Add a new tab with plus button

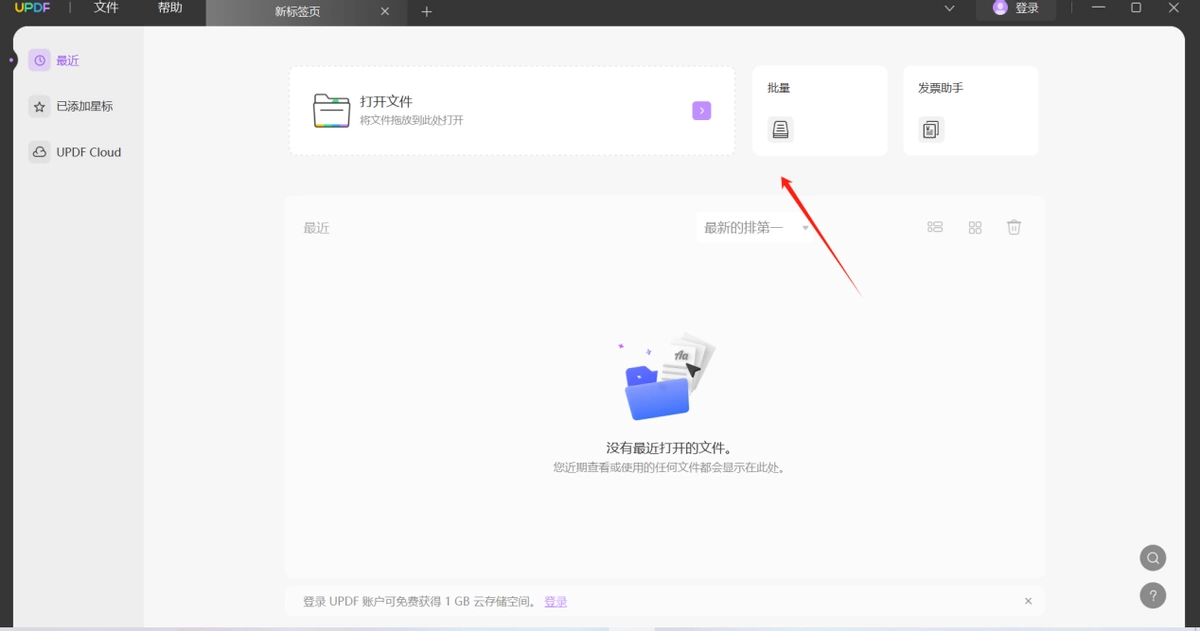(x=427, y=11)
